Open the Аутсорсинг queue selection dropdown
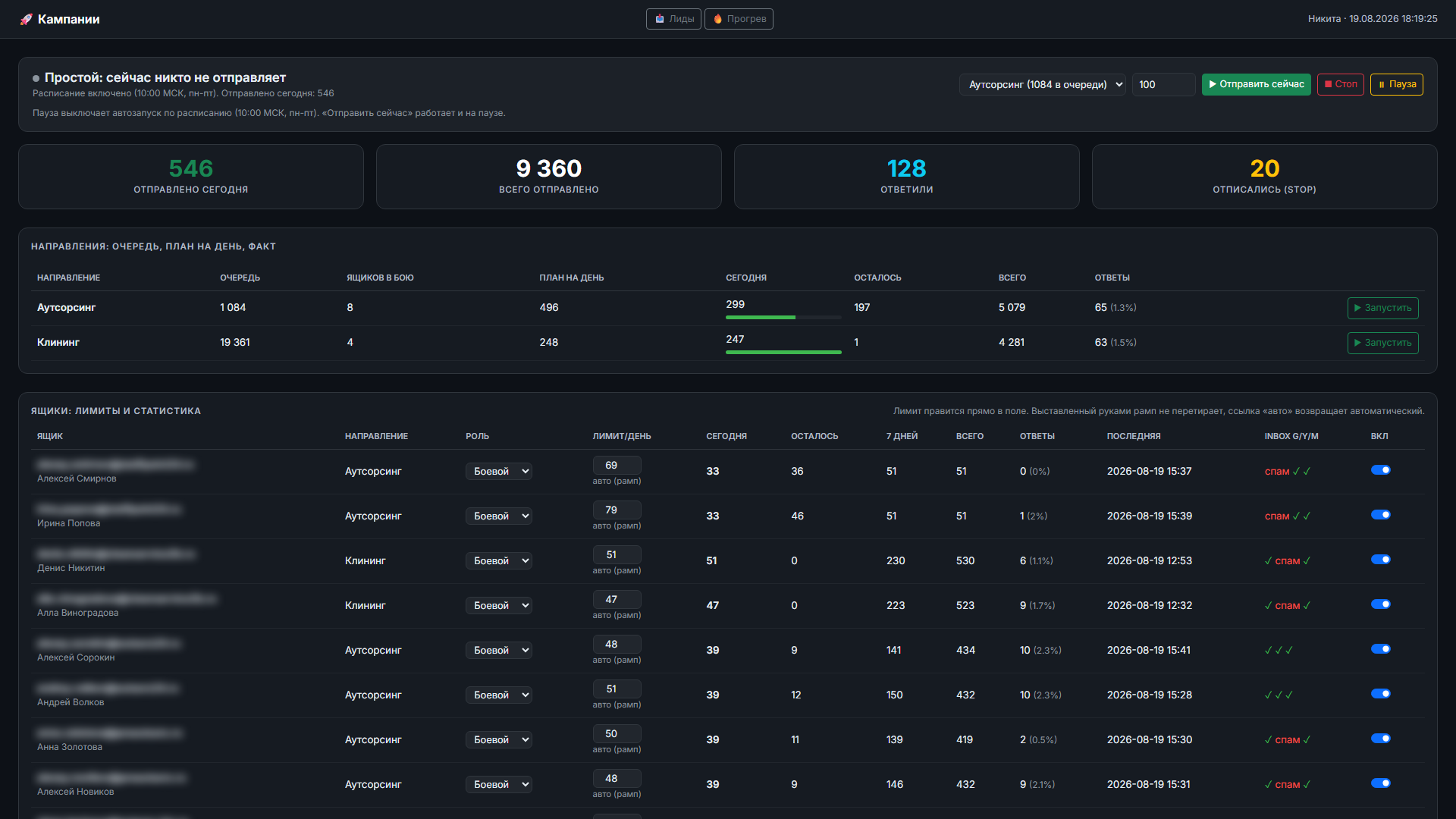Viewport: 1456px width, 819px height. click(1042, 84)
